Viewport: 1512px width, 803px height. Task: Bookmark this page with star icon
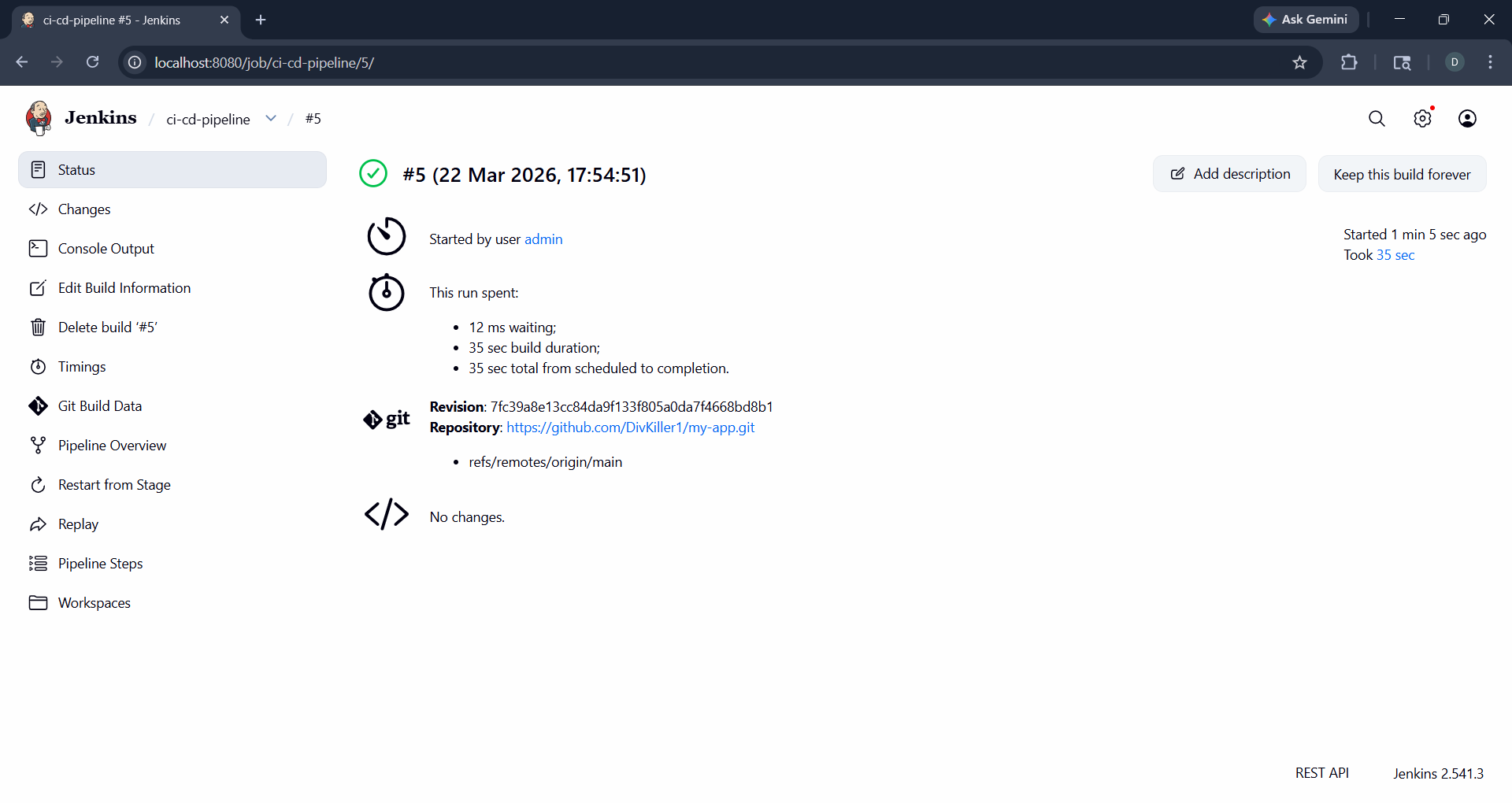(1299, 62)
